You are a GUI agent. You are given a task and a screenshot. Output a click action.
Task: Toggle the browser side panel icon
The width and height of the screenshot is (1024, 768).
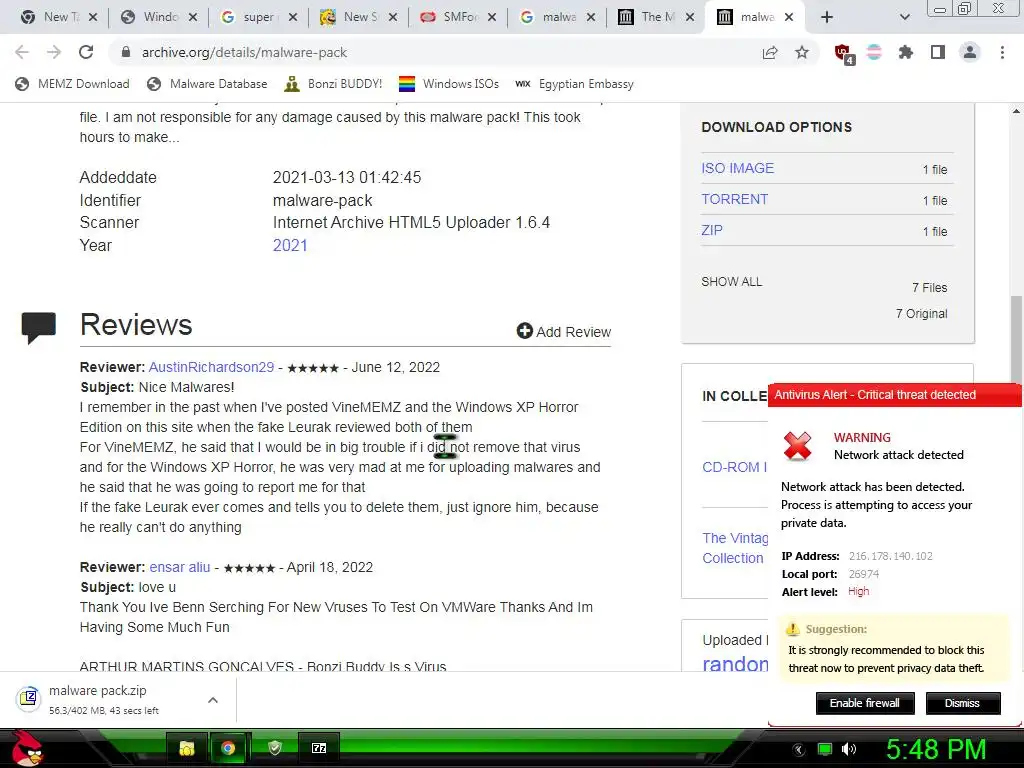point(938,52)
